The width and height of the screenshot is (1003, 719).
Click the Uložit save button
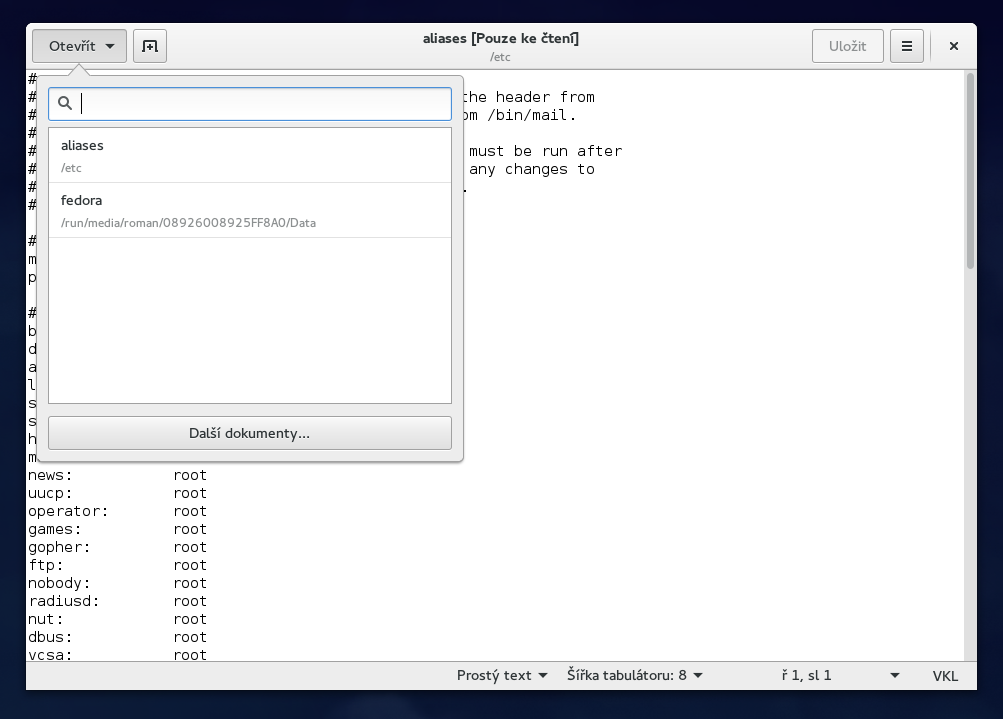pyautogui.click(x=846, y=45)
